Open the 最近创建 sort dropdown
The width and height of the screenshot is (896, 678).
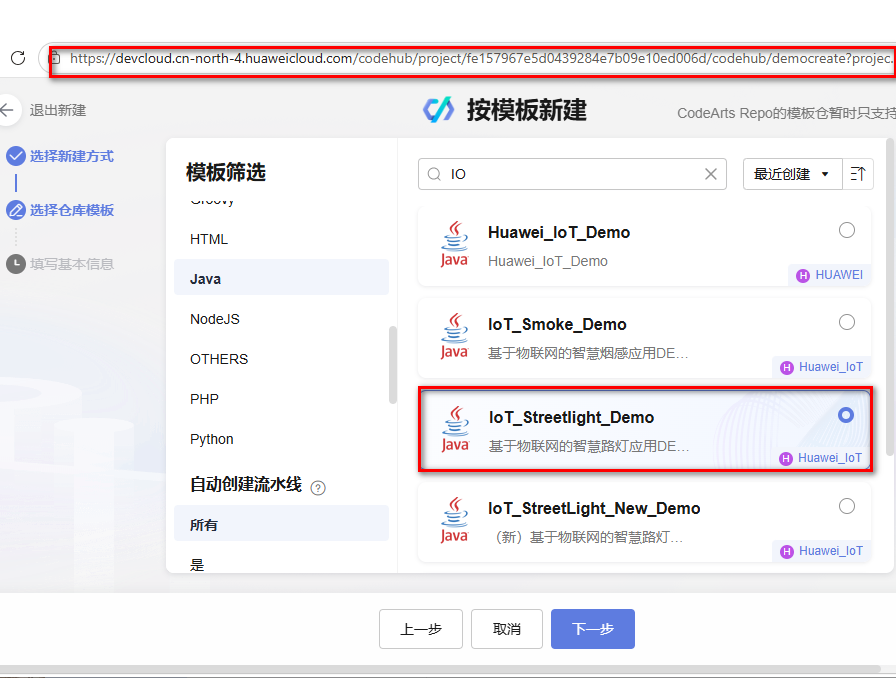pyautogui.click(x=792, y=174)
